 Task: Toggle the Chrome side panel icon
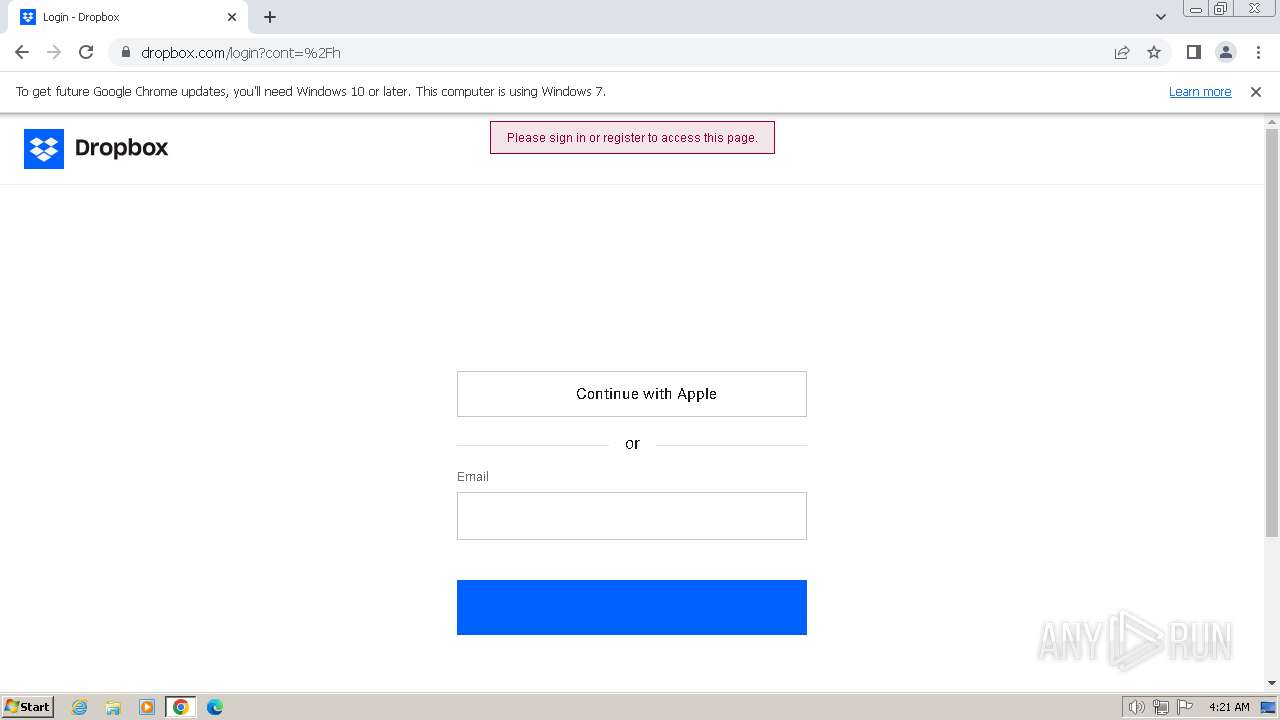tap(1193, 52)
